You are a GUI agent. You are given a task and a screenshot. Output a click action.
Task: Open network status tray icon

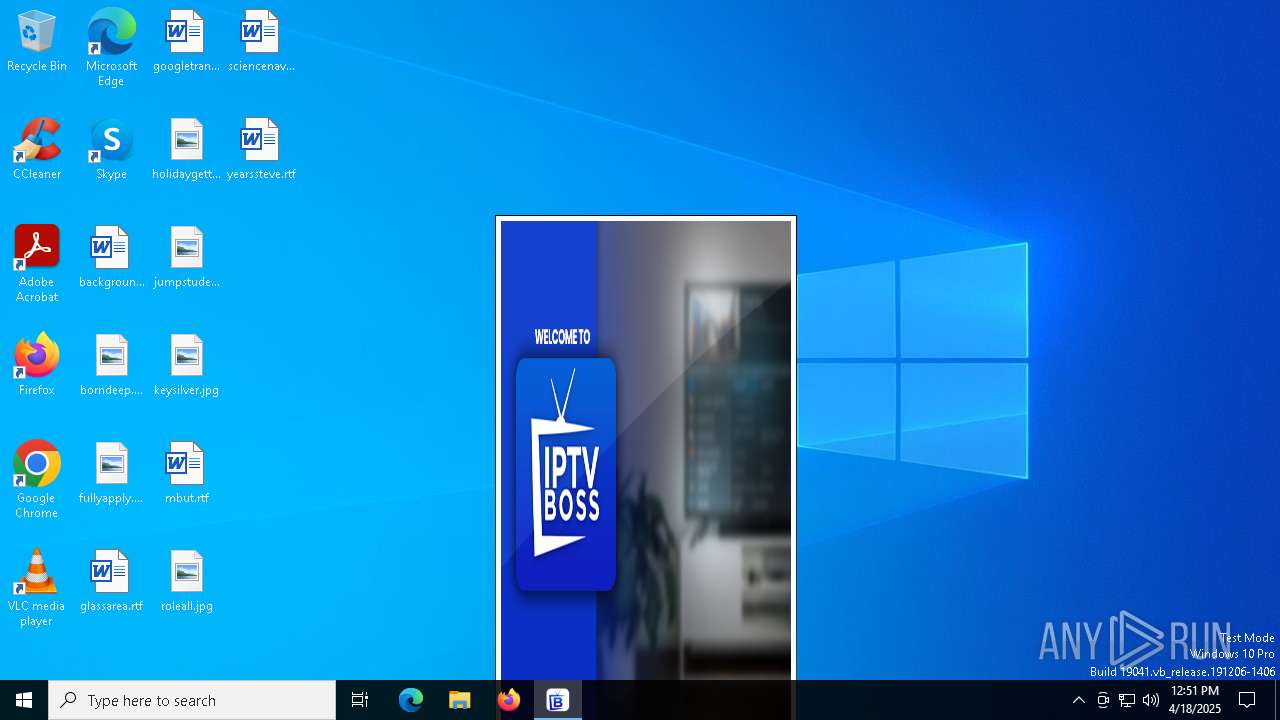point(1127,700)
